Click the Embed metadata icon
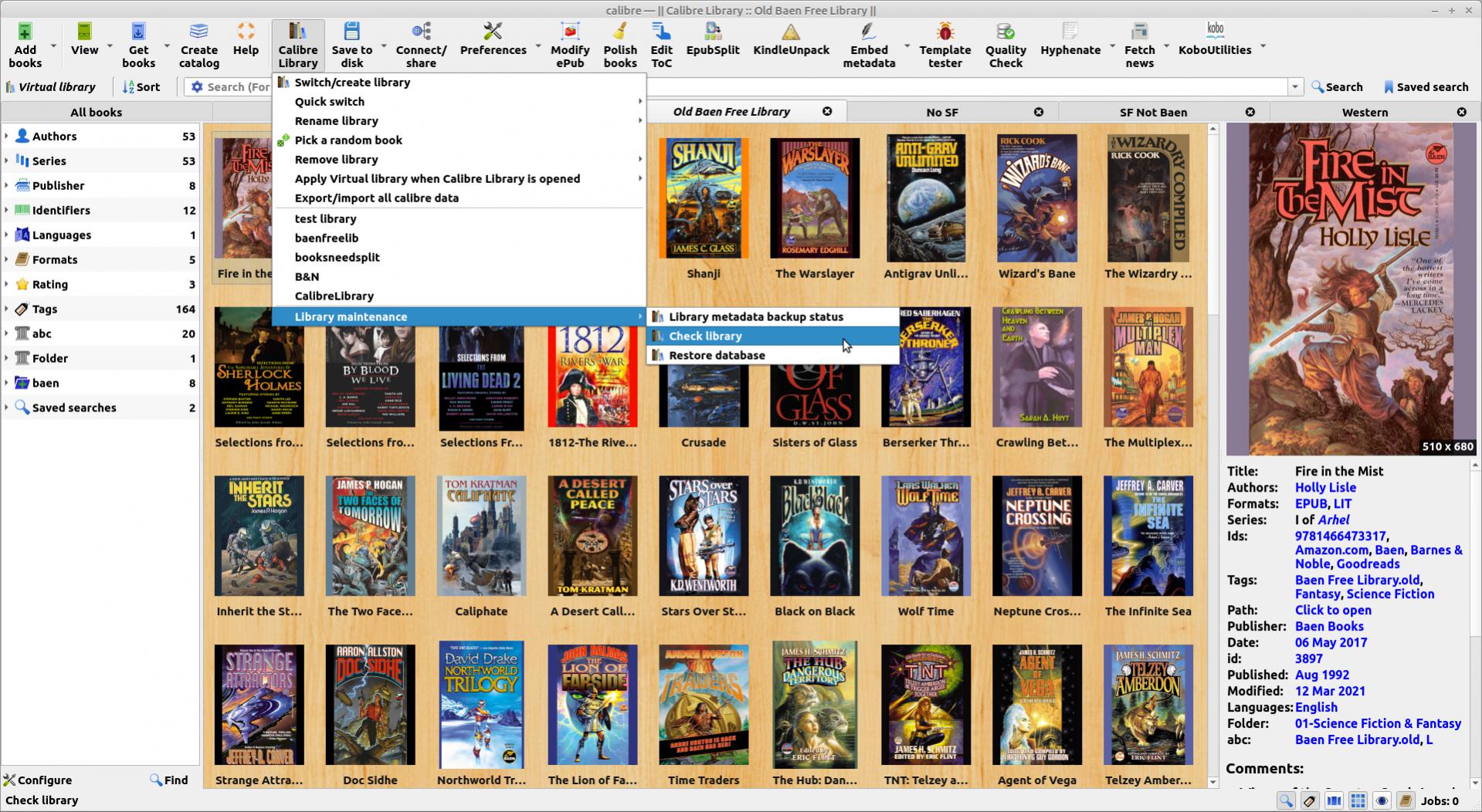The height and width of the screenshot is (812, 1482). tap(869, 45)
